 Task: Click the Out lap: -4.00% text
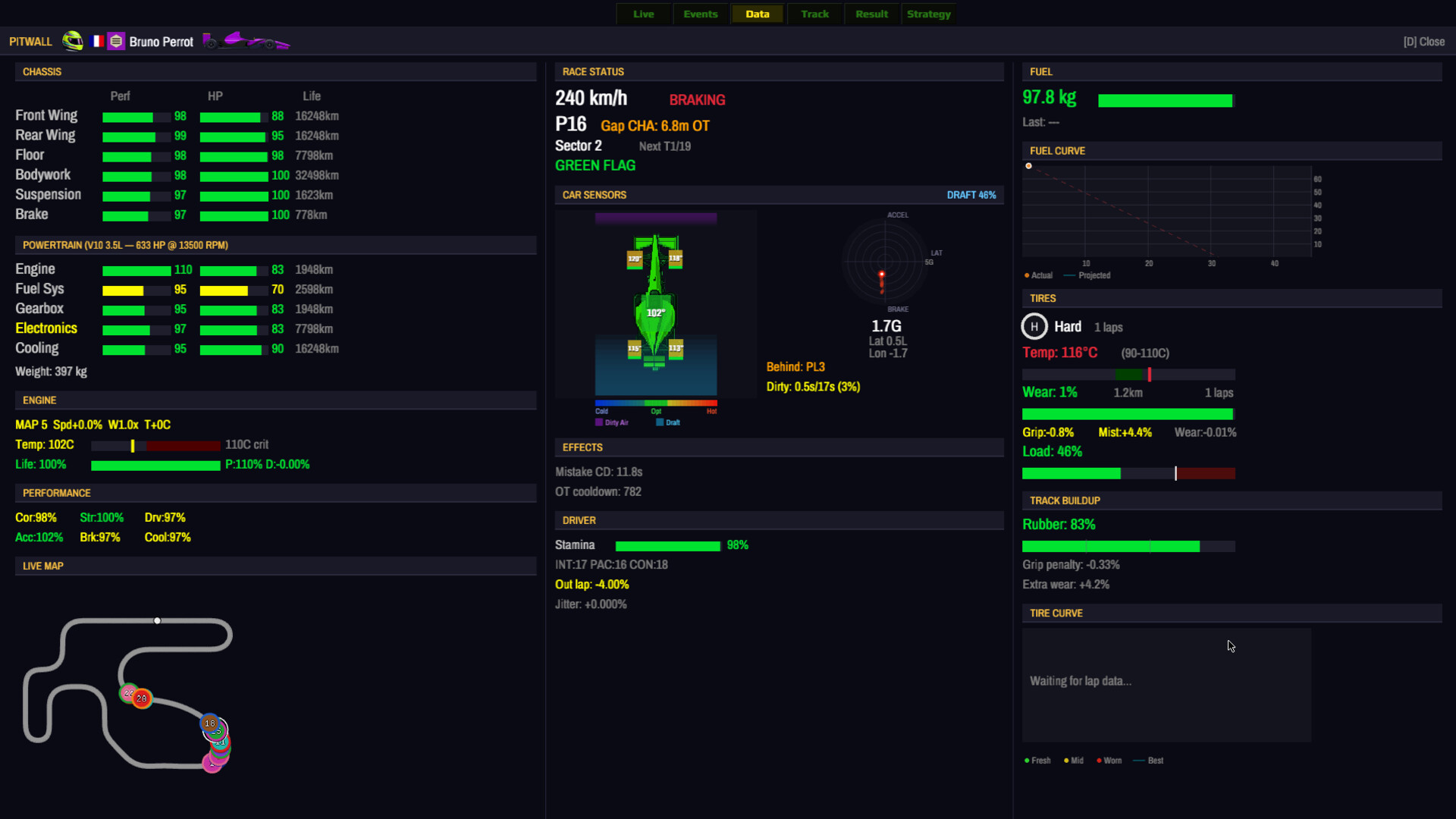pos(591,585)
